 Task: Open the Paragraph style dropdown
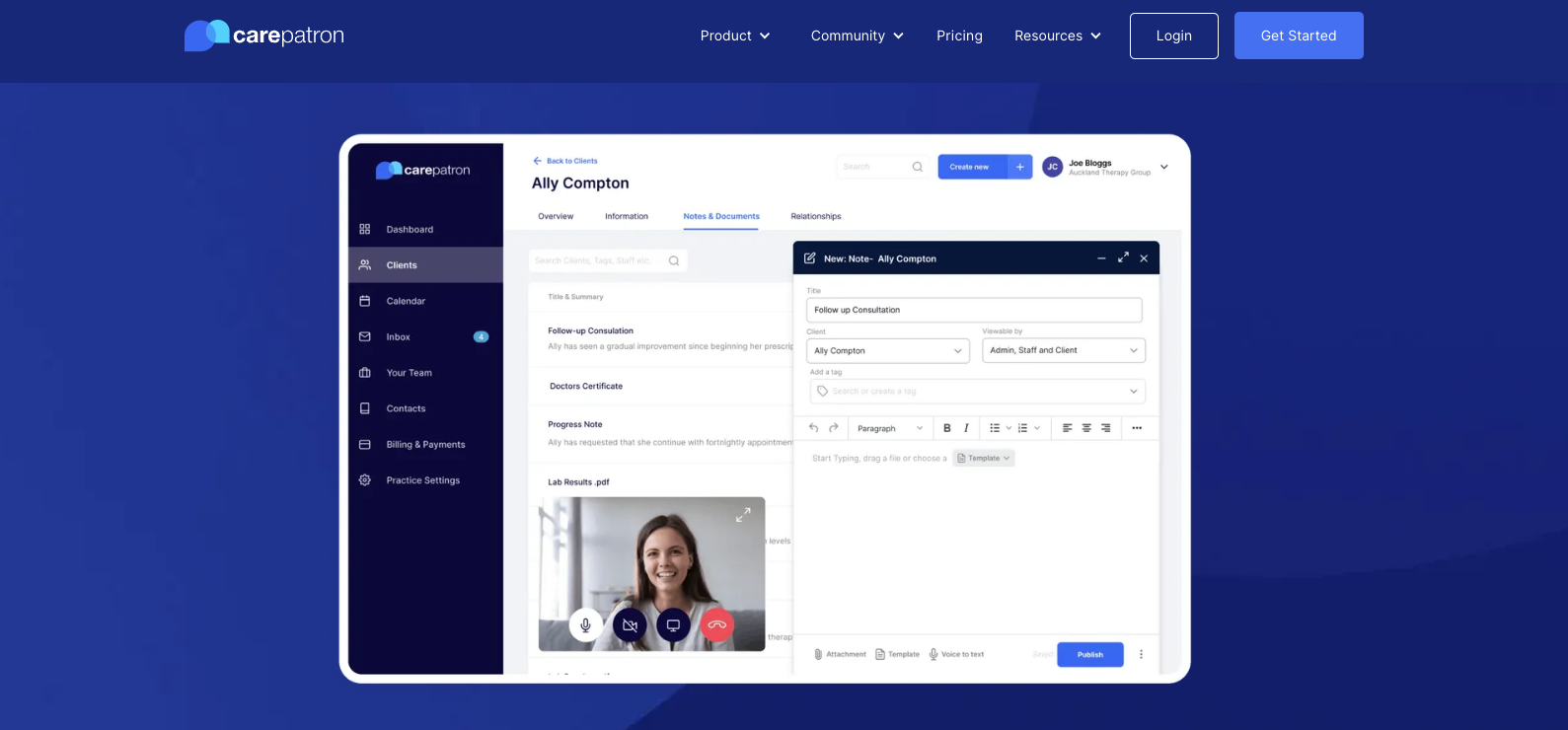[890, 428]
